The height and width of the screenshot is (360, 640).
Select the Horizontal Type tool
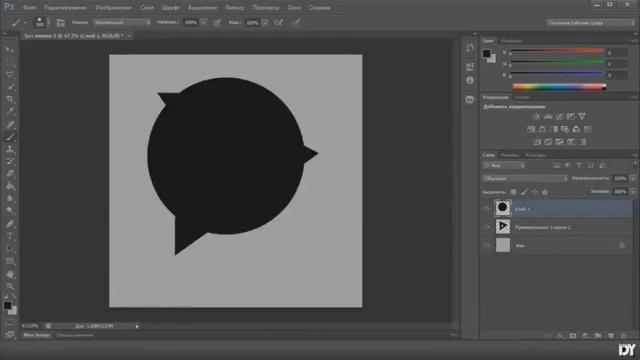tap(10, 236)
